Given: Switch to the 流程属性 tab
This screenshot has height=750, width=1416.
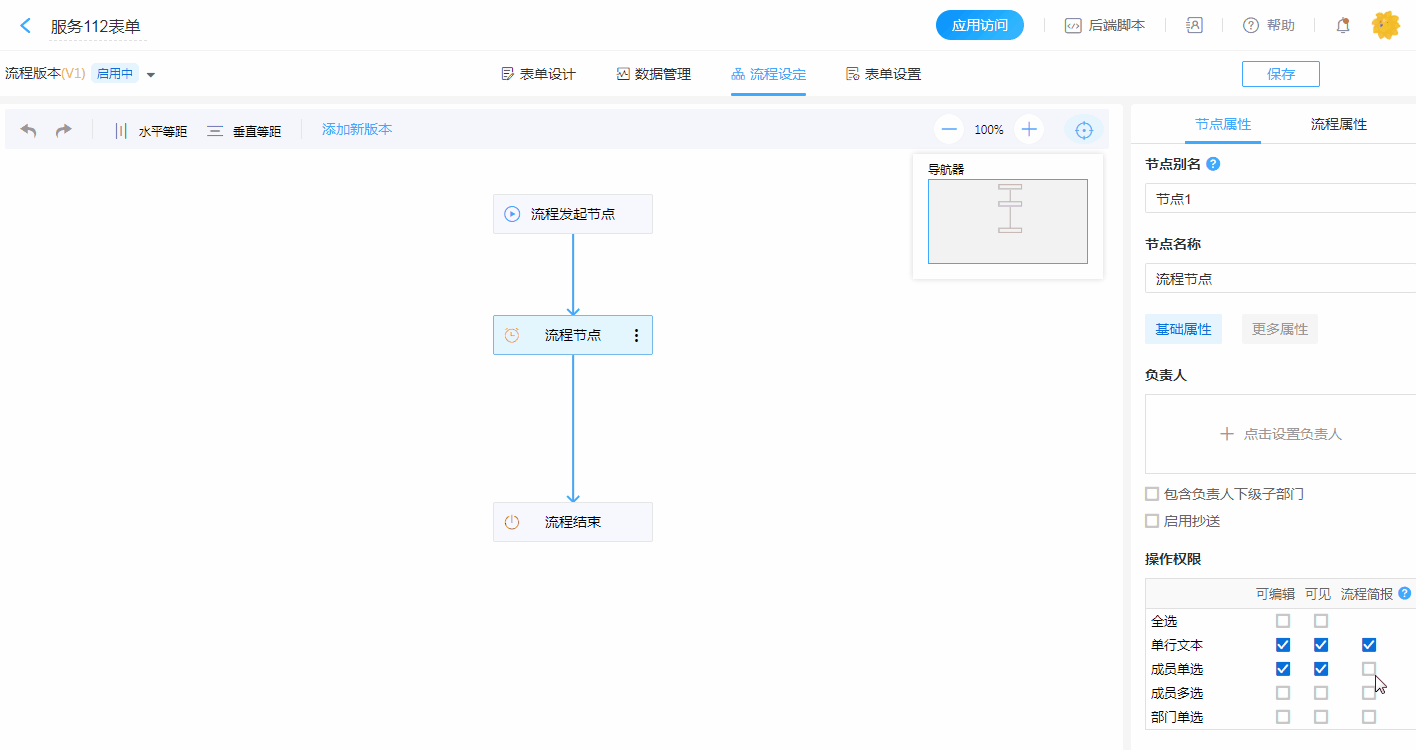Looking at the screenshot, I should click(x=1338, y=124).
